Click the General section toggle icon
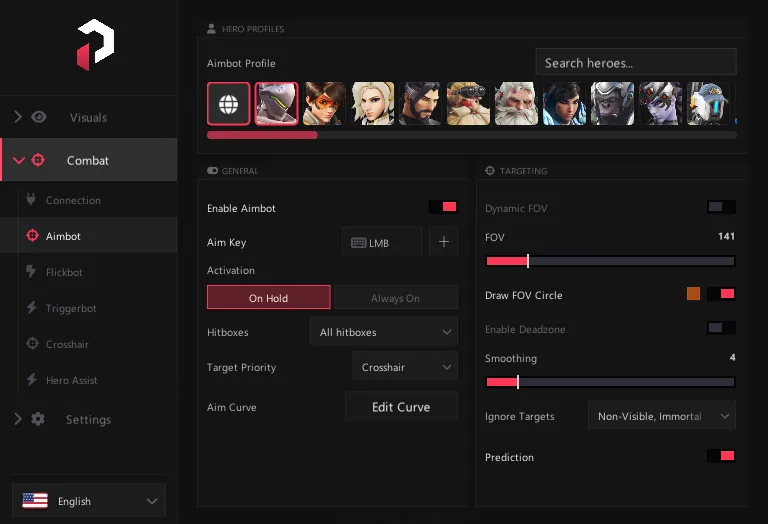The width and height of the screenshot is (768, 524). [212, 171]
